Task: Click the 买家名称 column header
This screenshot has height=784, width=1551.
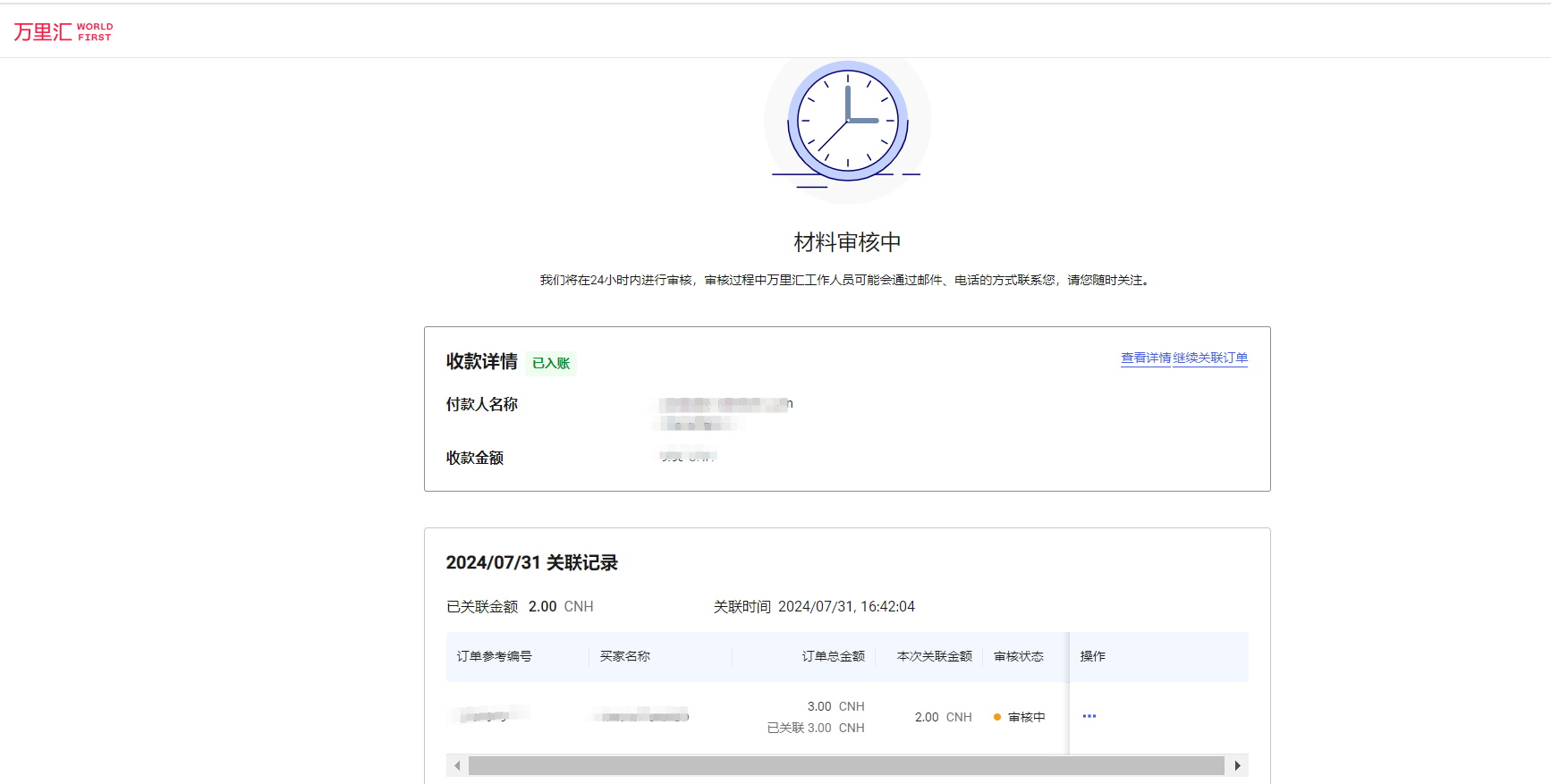Action: (625, 656)
